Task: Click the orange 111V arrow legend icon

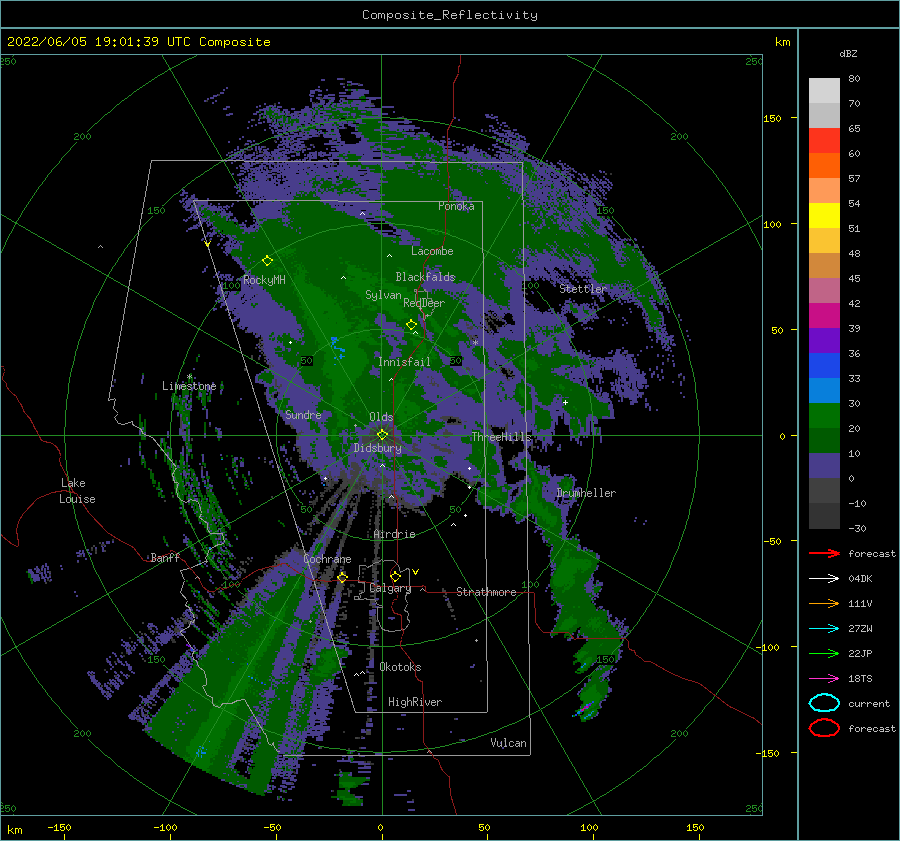Action: (x=824, y=603)
